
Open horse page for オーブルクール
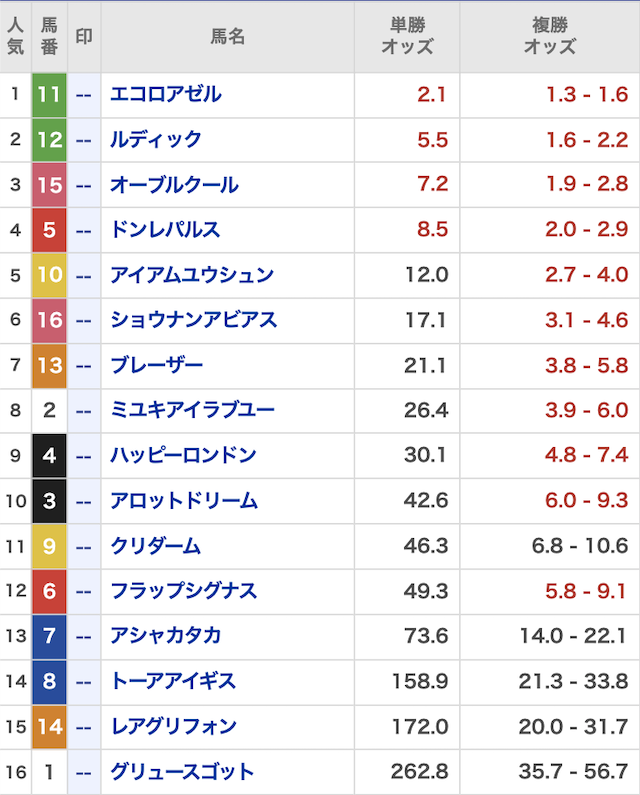coord(174,185)
